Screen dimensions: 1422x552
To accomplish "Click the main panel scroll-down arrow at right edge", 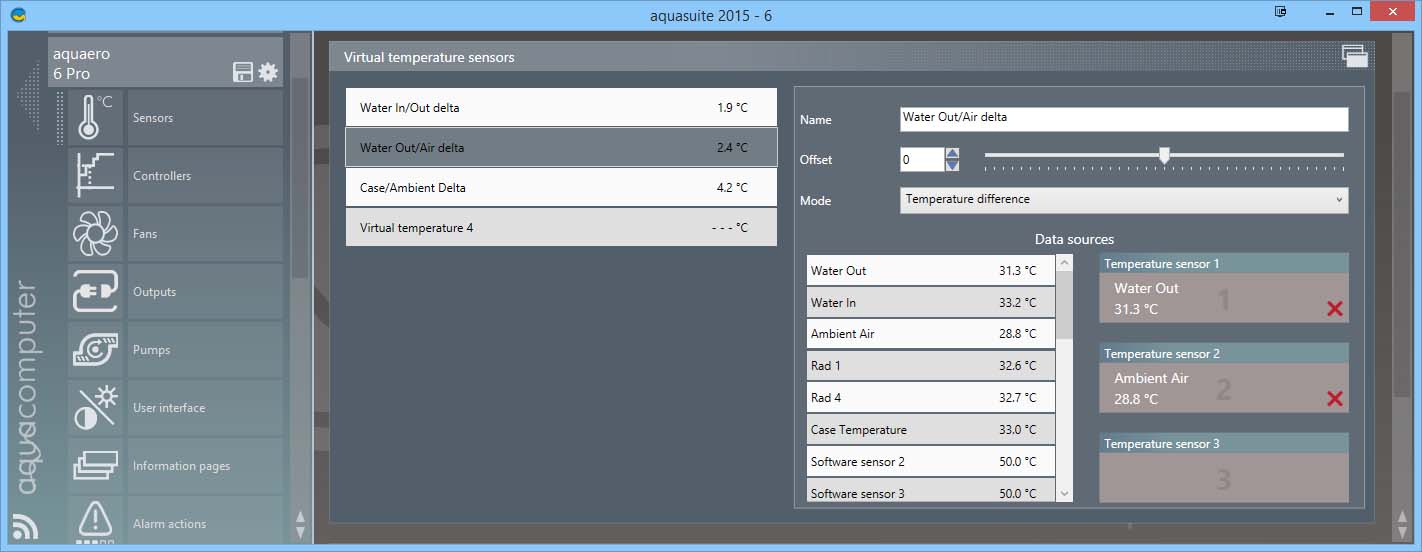I will [x=1402, y=532].
